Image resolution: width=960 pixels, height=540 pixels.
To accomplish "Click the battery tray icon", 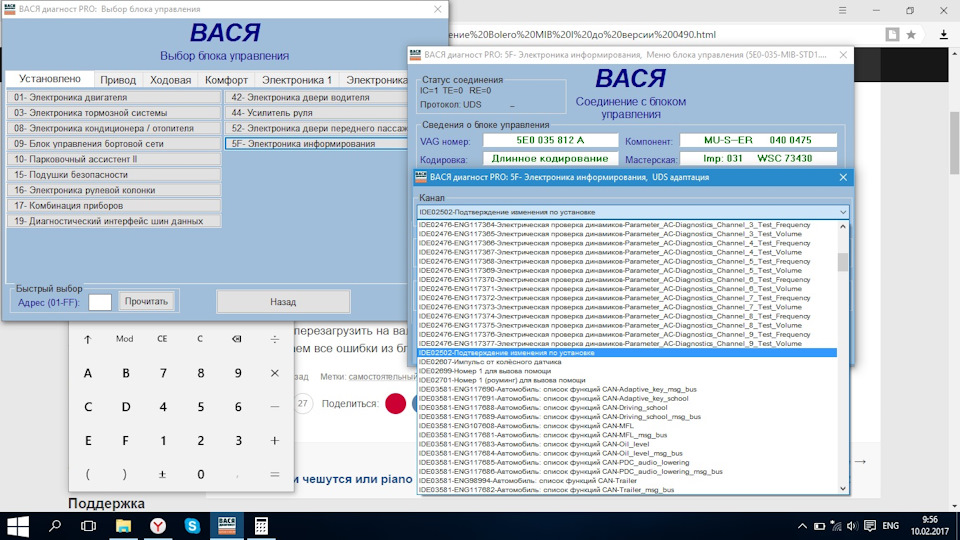I will click(819, 526).
